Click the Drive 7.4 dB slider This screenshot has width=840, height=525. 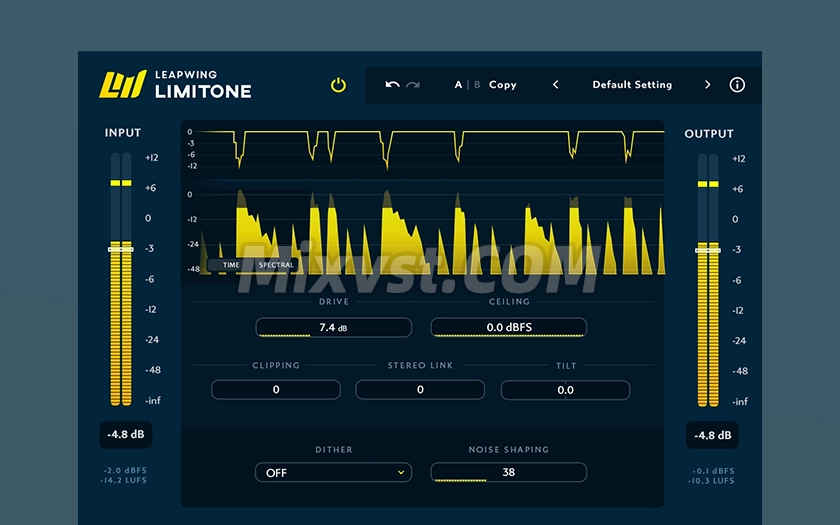click(333, 327)
